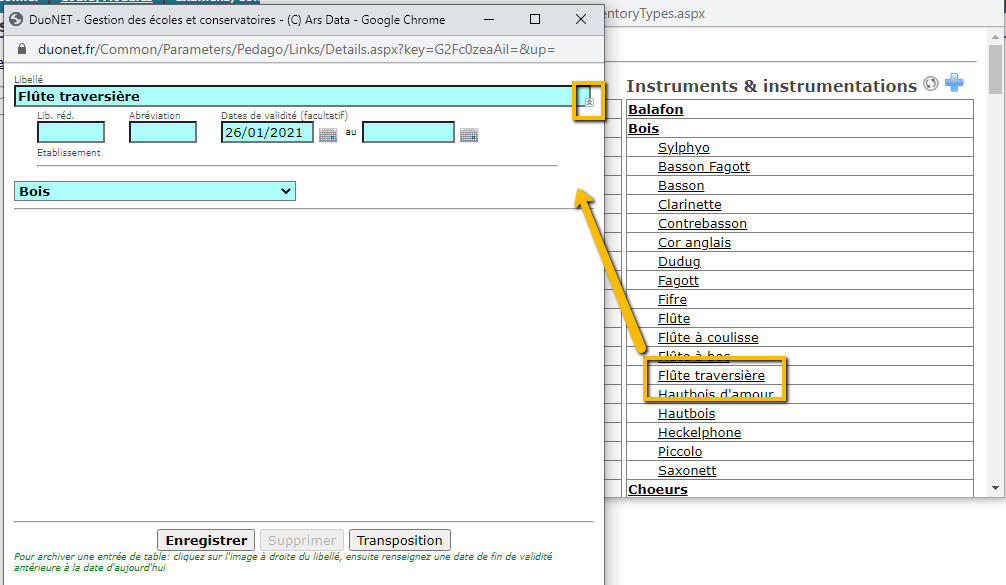Open the Flûte link
Screen dimensions: 1006x585
[x=674, y=319]
